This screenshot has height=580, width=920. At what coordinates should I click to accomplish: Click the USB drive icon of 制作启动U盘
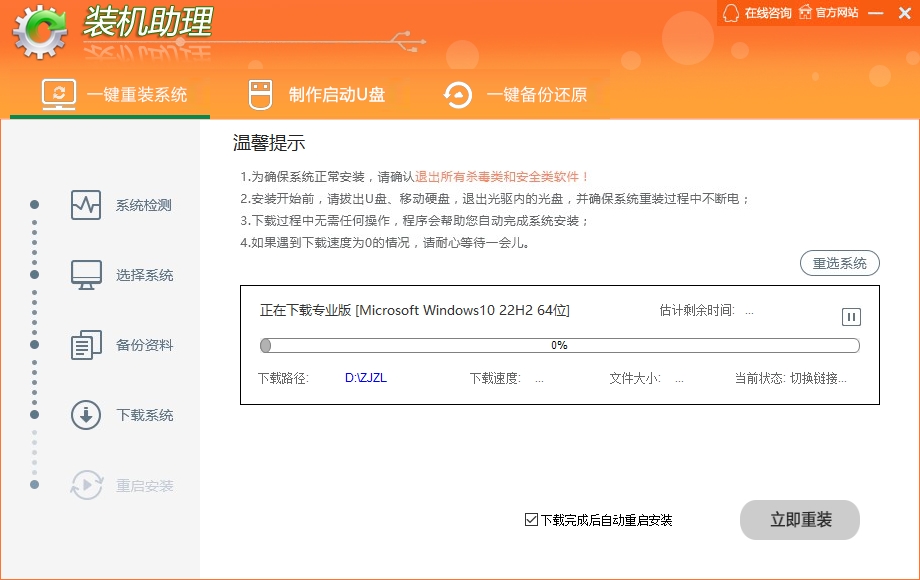pos(261,95)
